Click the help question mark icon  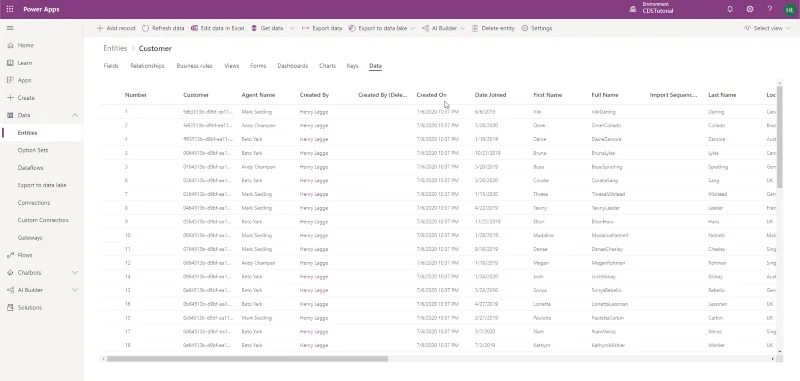tap(770, 9)
